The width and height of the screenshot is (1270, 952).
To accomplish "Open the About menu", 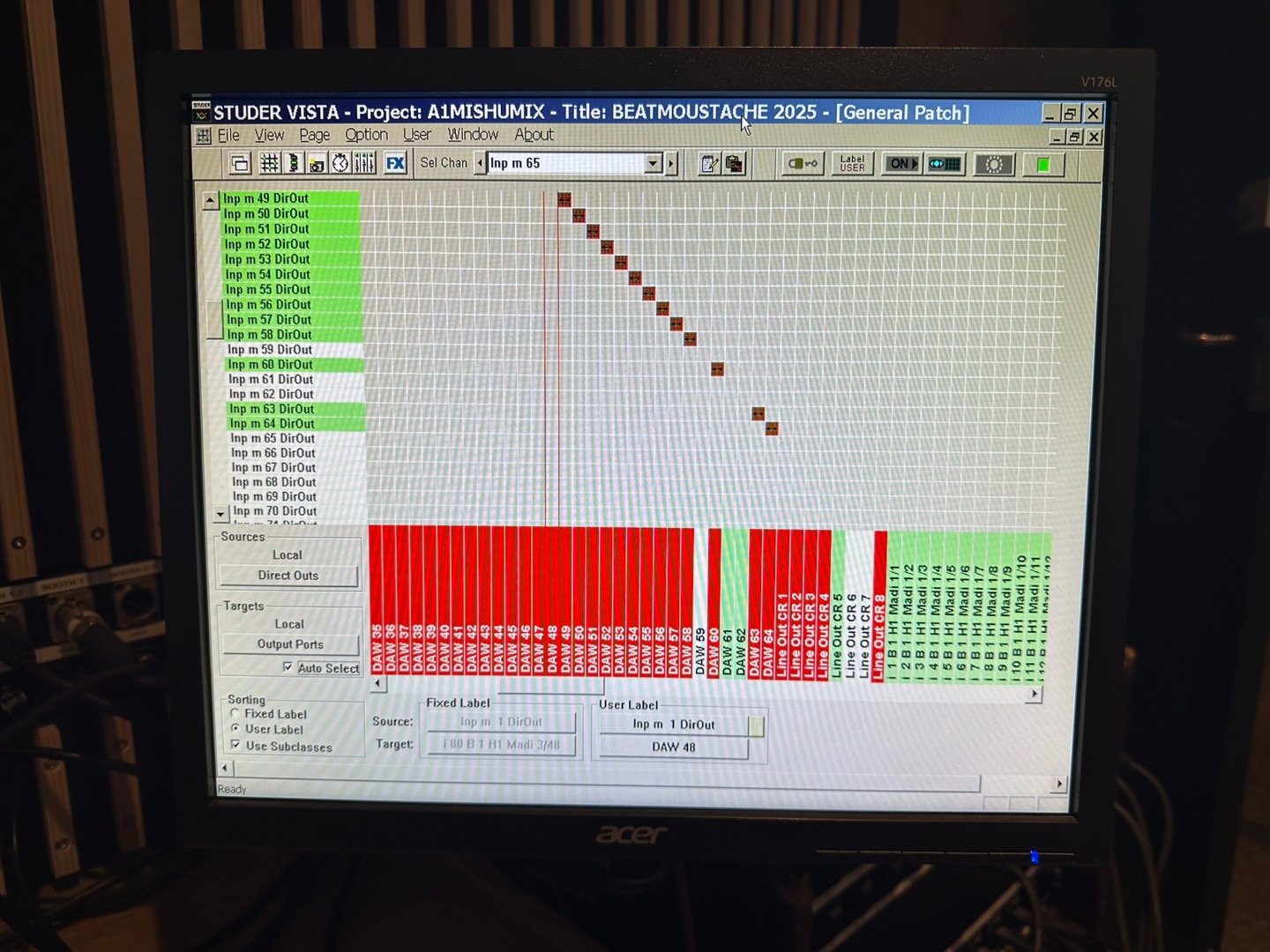I will coord(534,135).
